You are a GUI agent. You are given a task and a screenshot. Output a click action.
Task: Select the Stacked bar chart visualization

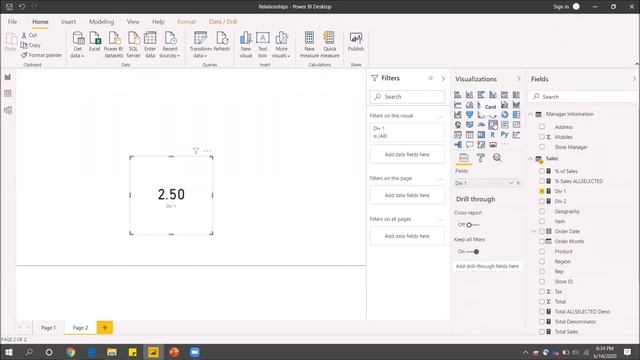coord(458,95)
